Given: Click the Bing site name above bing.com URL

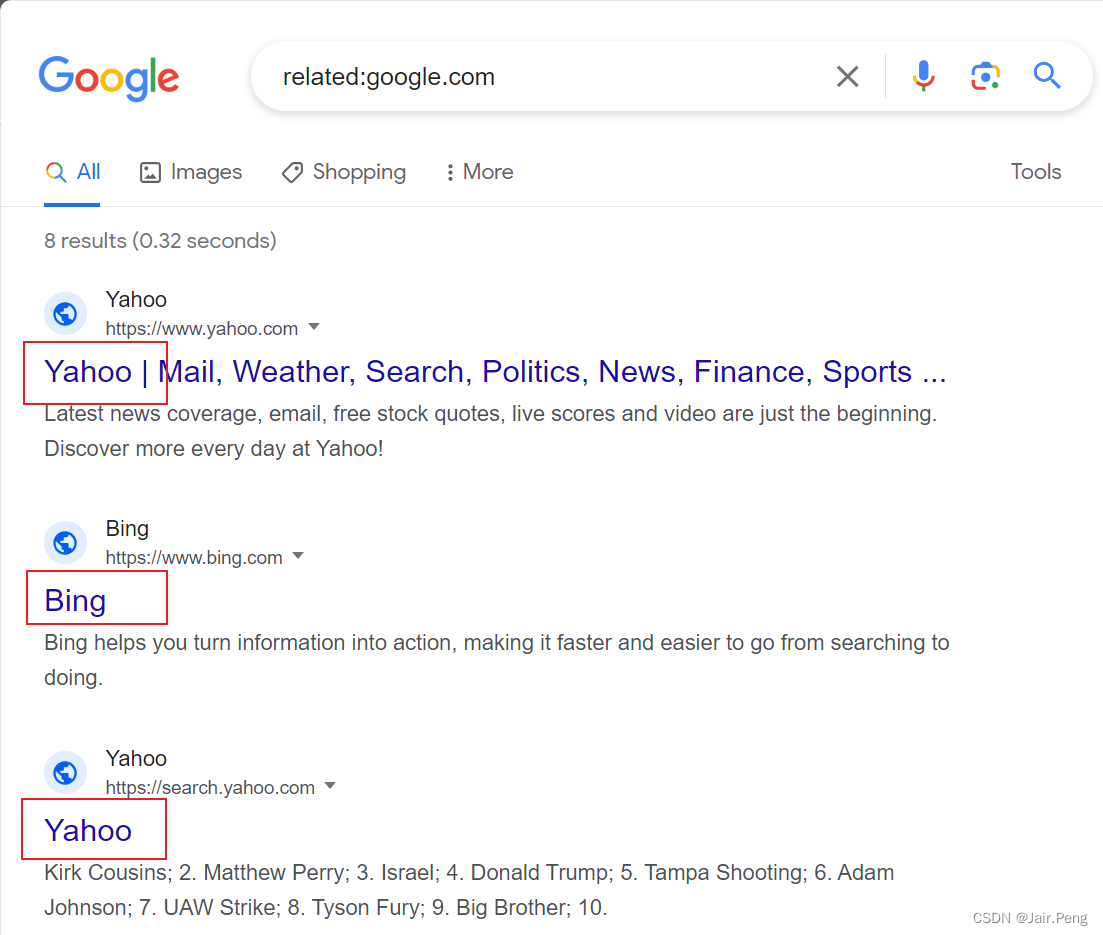Looking at the screenshot, I should coord(127,528).
